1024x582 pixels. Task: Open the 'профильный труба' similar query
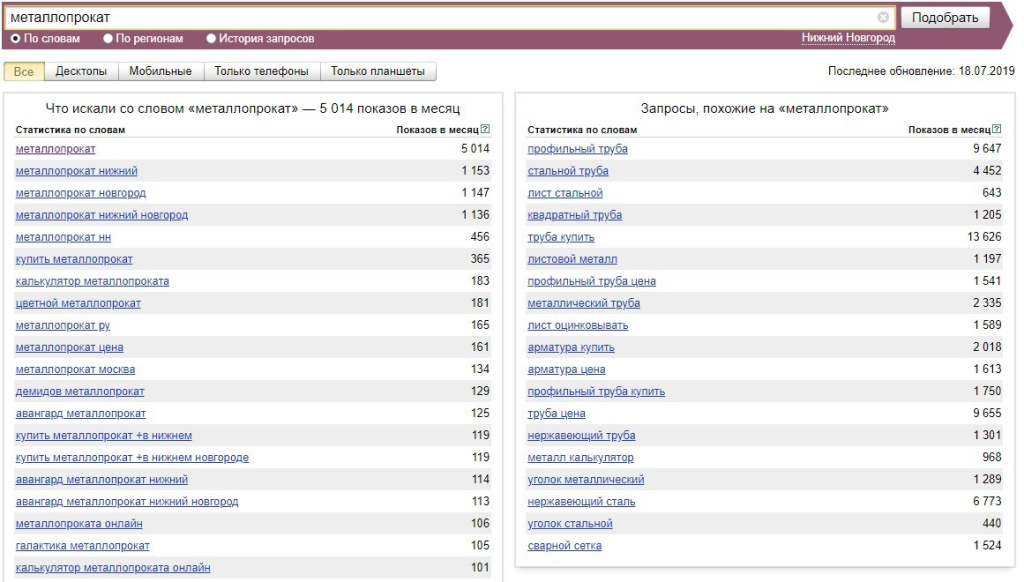coord(577,149)
